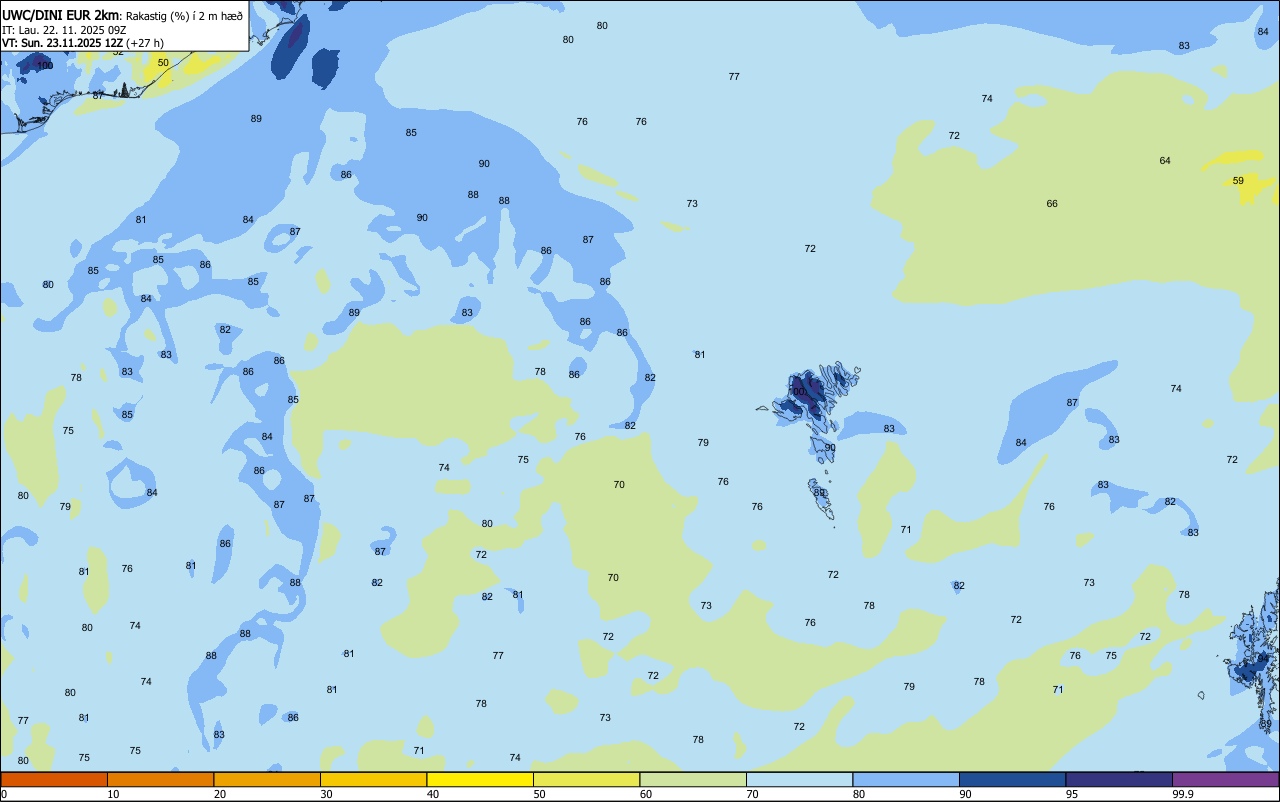Image resolution: width=1280 pixels, height=802 pixels.
Task: Click the map value '59' in the yellow patch
Action: point(1238,181)
